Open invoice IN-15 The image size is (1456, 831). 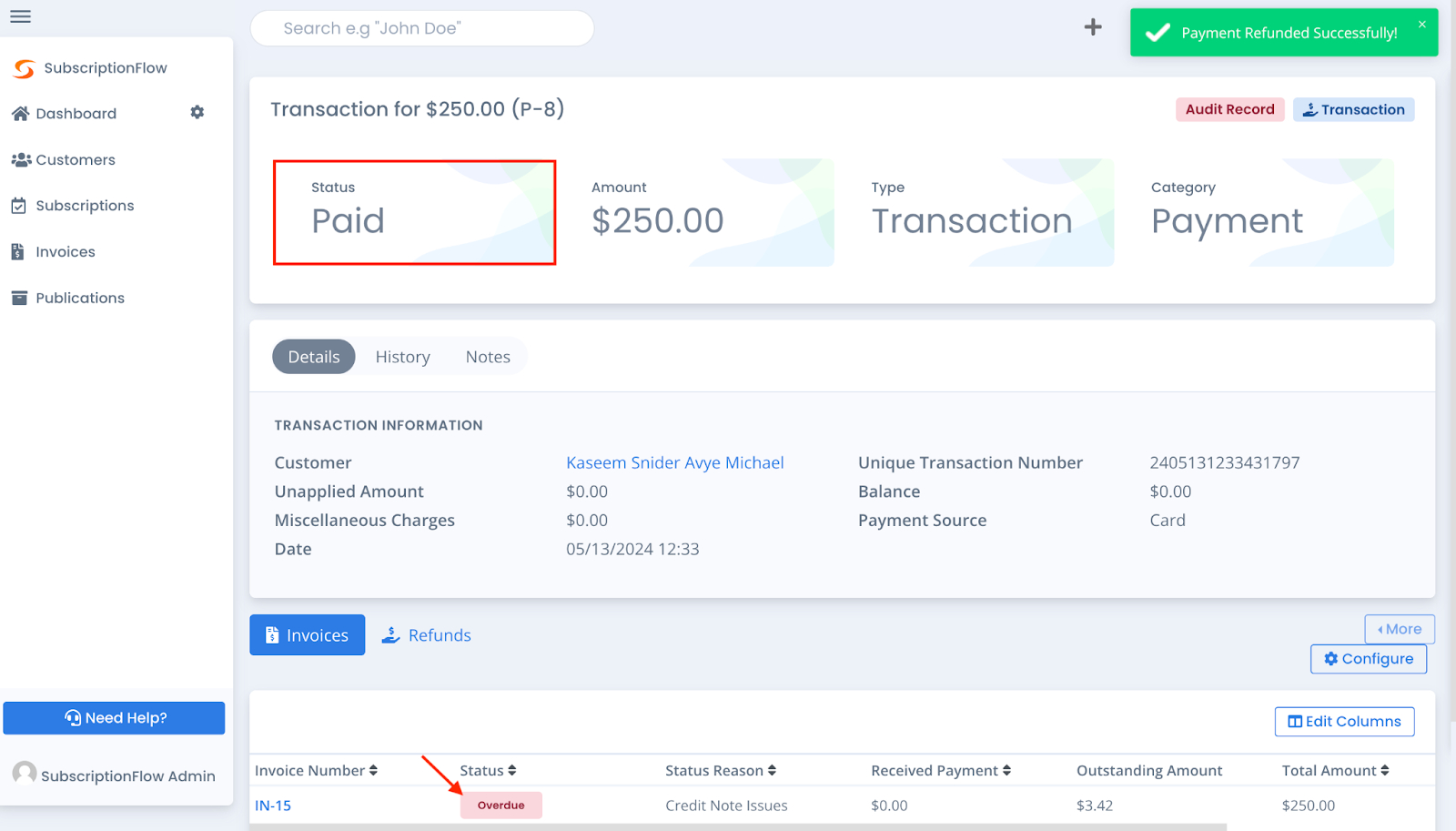(x=272, y=805)
